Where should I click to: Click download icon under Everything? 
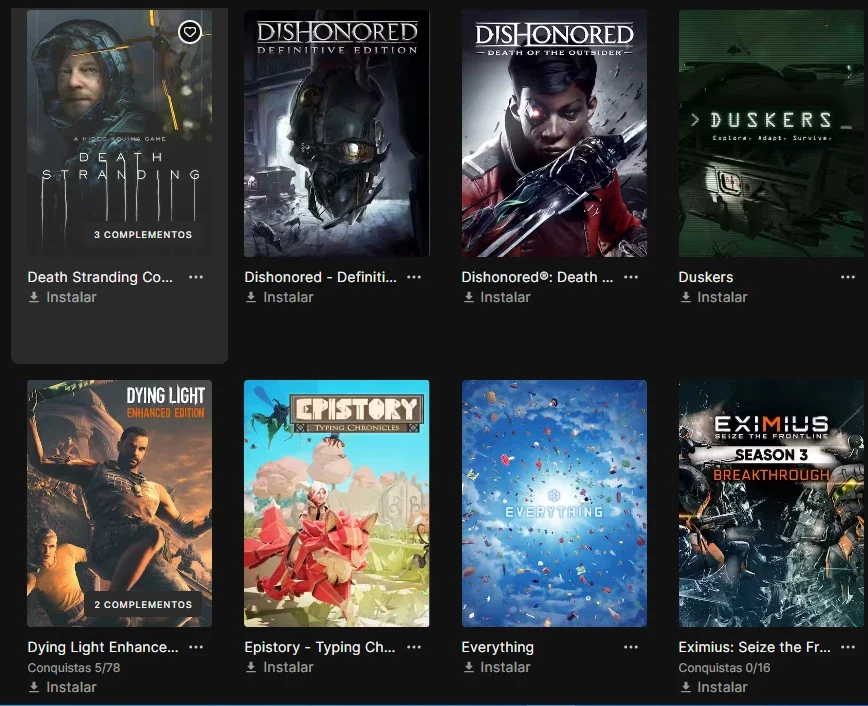coord(468,667)
